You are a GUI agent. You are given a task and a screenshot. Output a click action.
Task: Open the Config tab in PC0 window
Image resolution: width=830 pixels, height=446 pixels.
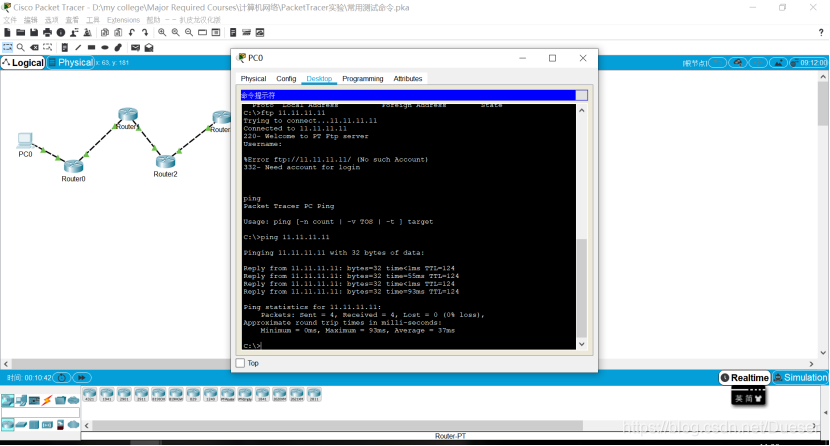286,78
